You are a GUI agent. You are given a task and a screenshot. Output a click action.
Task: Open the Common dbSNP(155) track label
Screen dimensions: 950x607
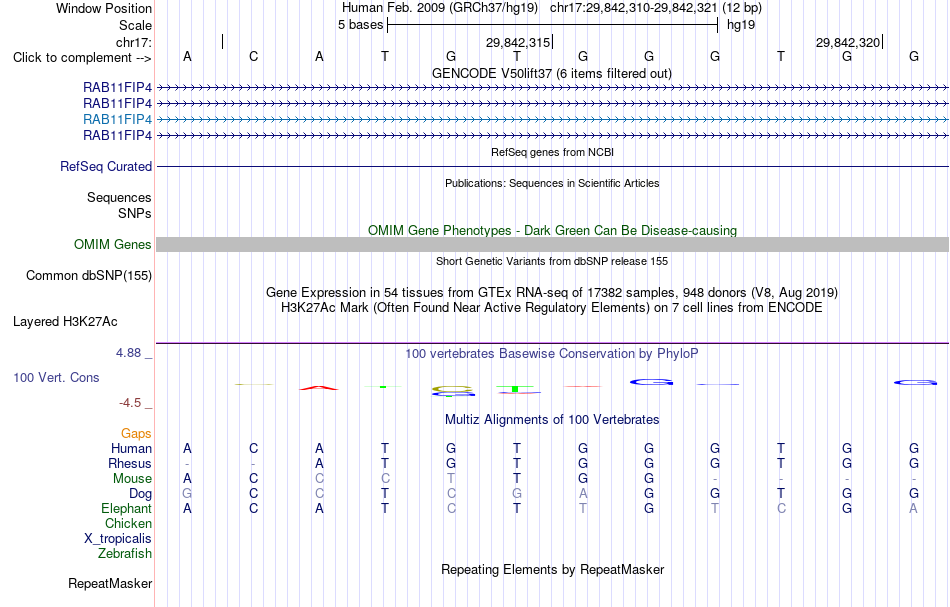pyautogui.click(x=89, y=276)
